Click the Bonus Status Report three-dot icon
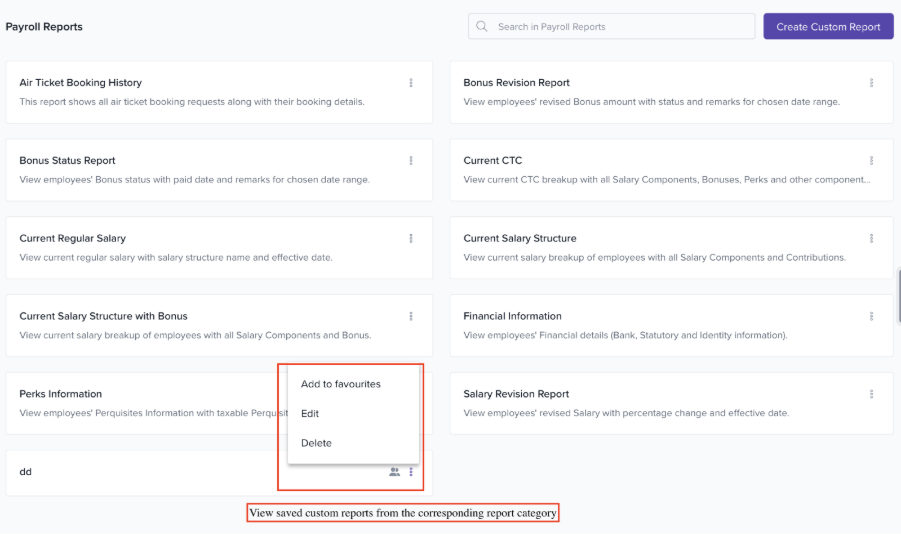 tap(411, 160)
